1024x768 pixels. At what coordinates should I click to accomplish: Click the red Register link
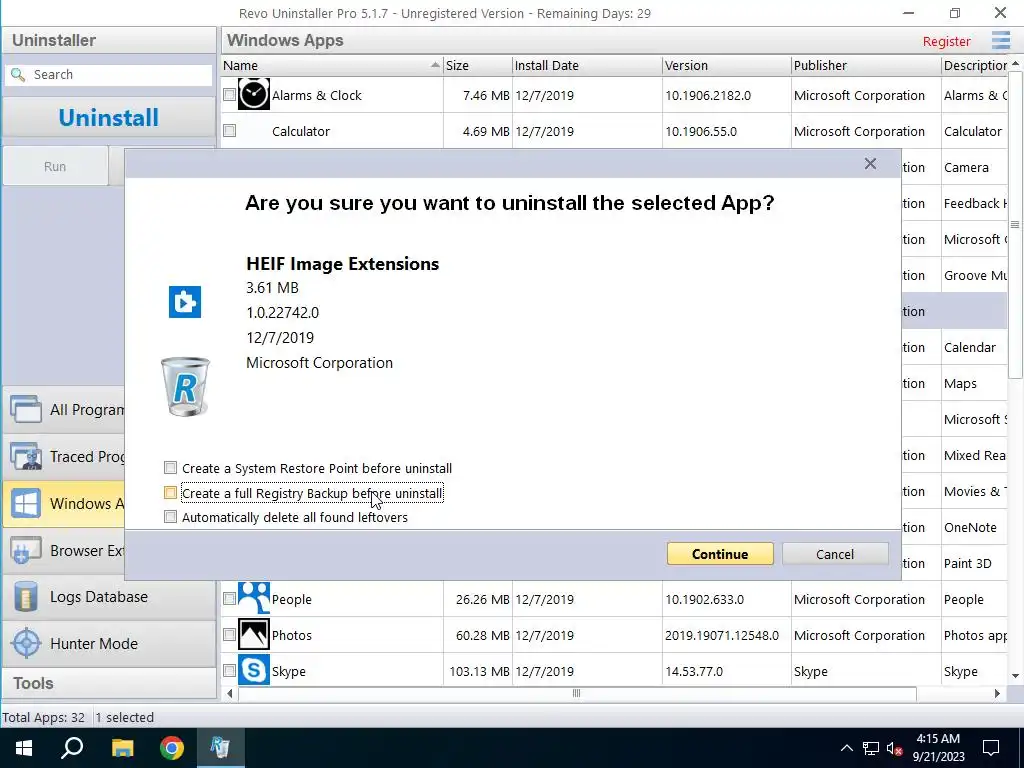(x=946, y=41)
